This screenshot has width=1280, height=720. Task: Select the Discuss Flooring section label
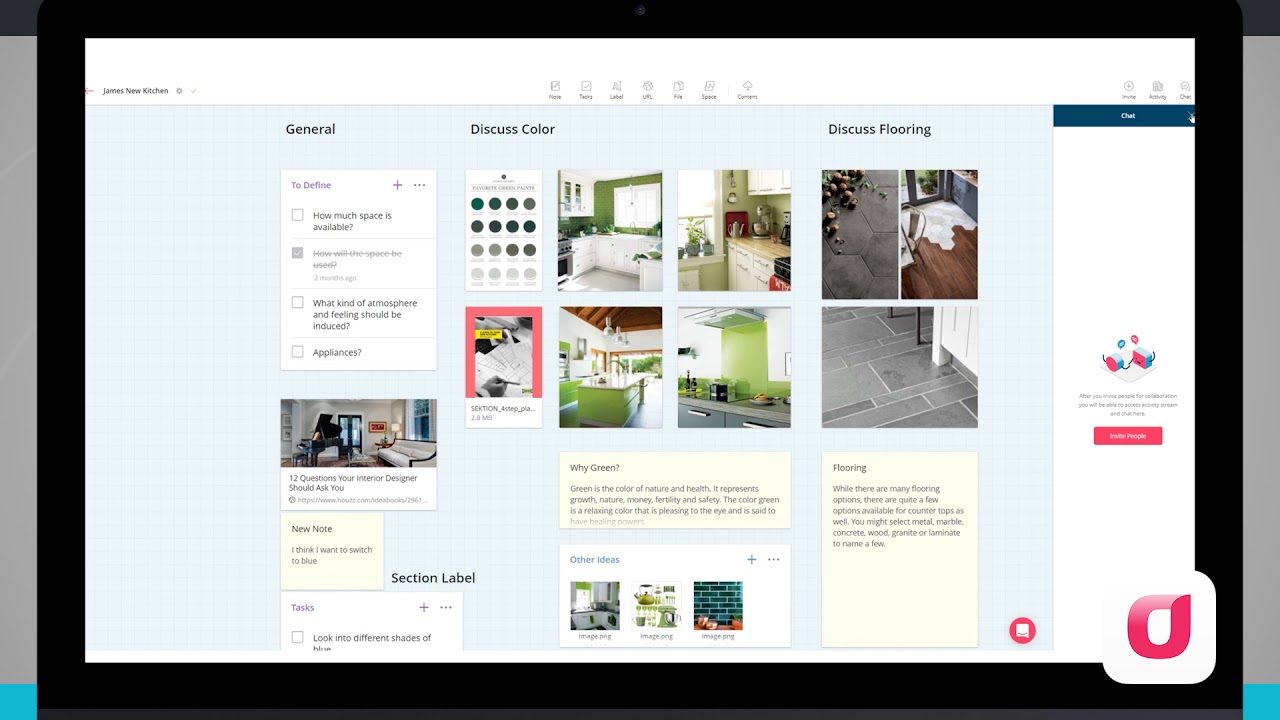click(x=879, y=129)
